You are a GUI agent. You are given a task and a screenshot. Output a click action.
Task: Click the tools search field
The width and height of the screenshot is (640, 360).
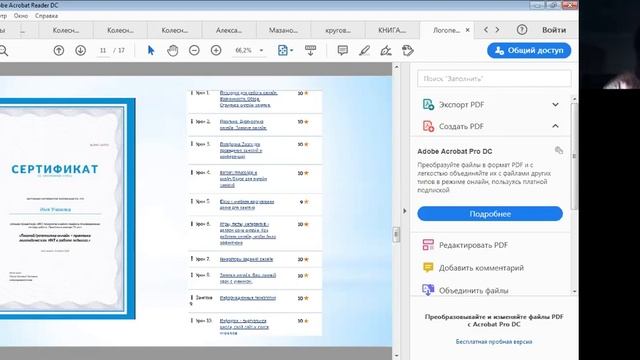coord(494,78)
